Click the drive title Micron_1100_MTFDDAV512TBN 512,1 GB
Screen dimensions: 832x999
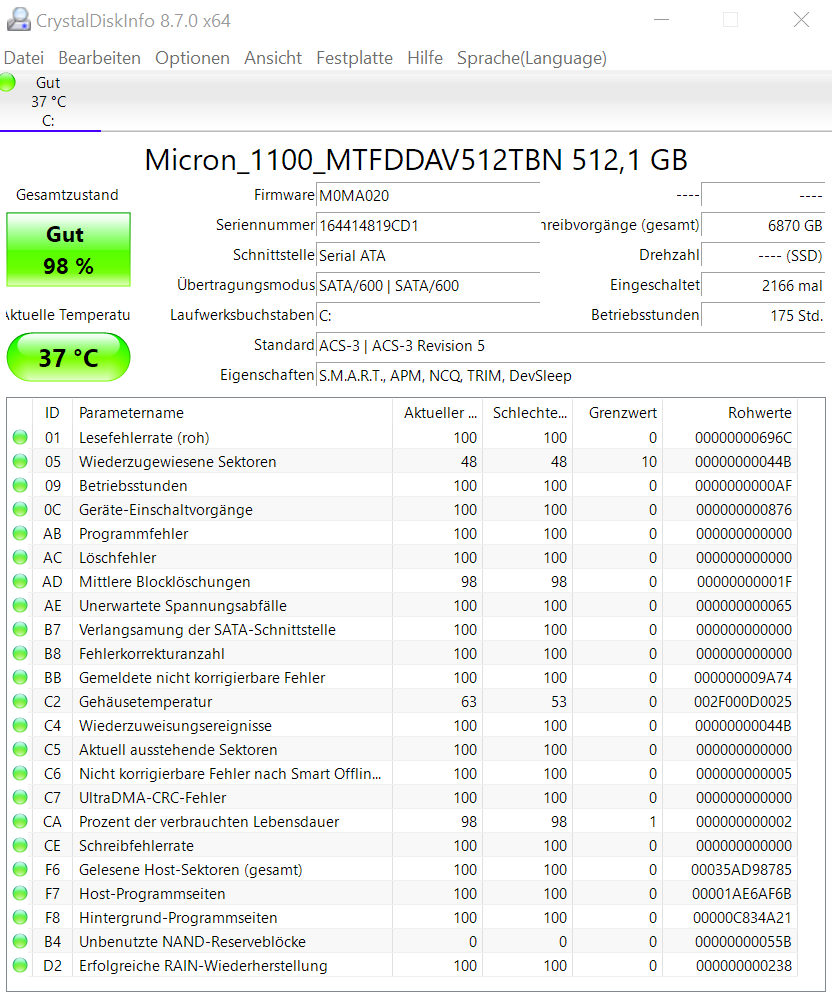(416, 160)
